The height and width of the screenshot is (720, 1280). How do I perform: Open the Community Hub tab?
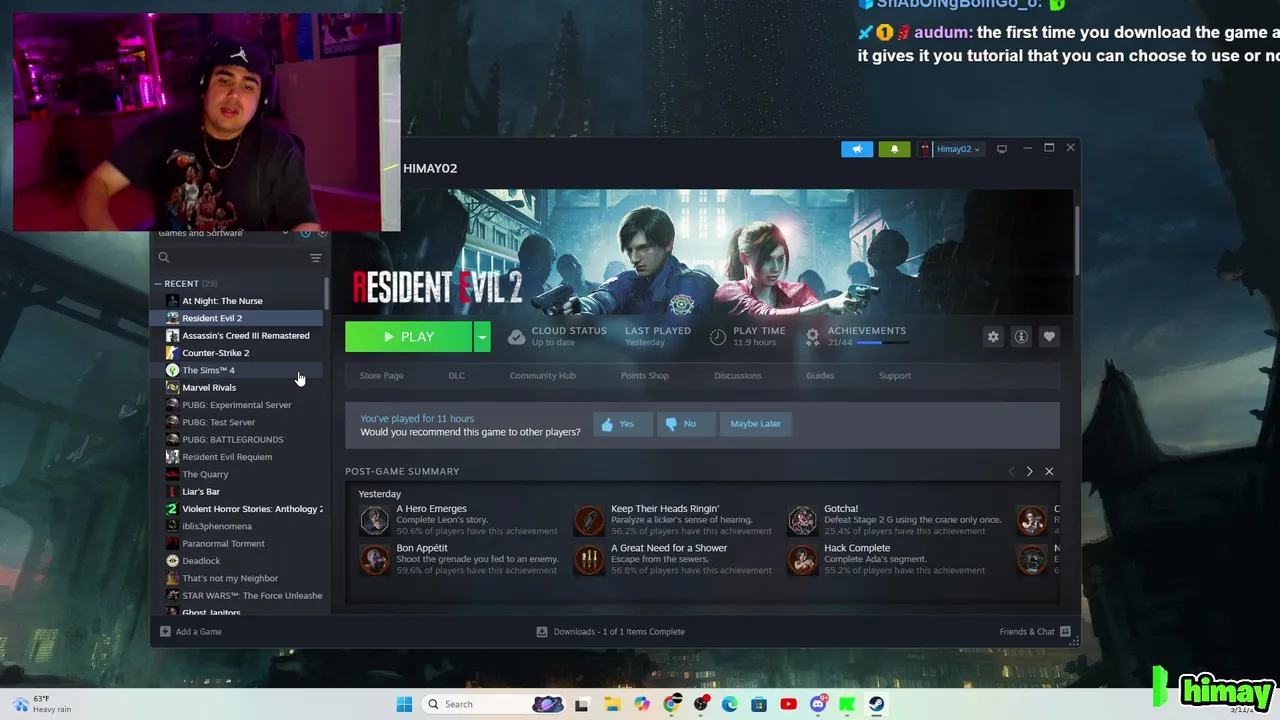(x=542, y=376)
